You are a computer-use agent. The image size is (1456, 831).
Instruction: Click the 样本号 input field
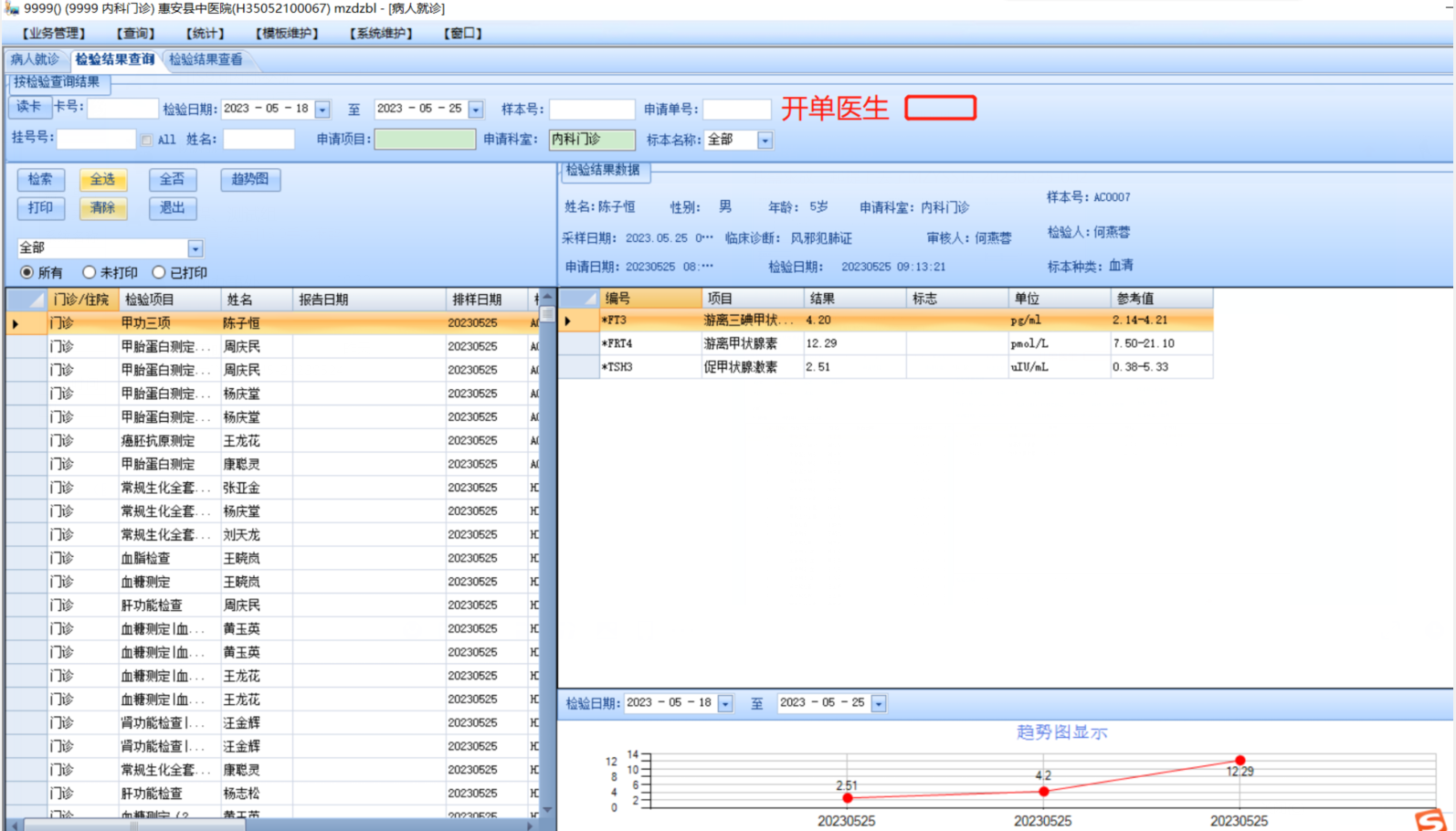tap(592, 110)
